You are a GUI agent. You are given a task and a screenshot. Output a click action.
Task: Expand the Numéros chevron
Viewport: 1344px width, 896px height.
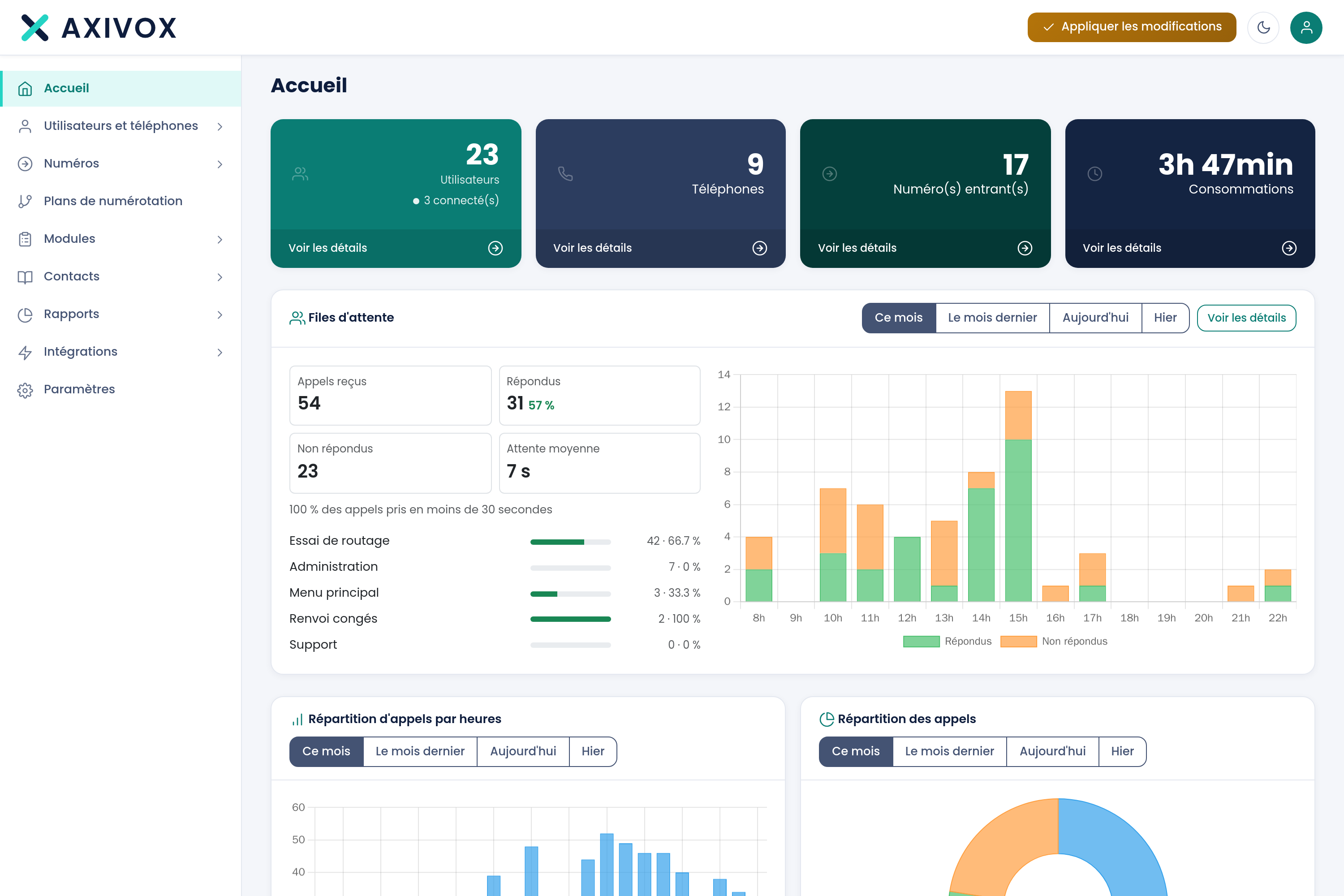pos(220,164)
